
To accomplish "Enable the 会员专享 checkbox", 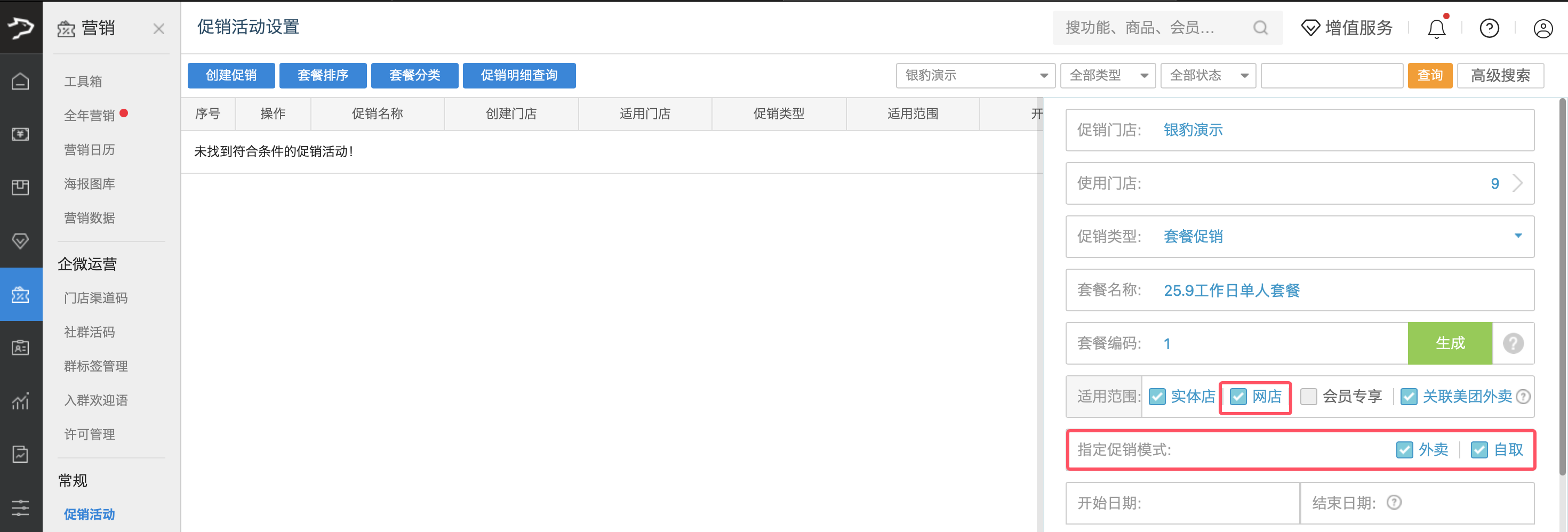I will click(1308, 397).
